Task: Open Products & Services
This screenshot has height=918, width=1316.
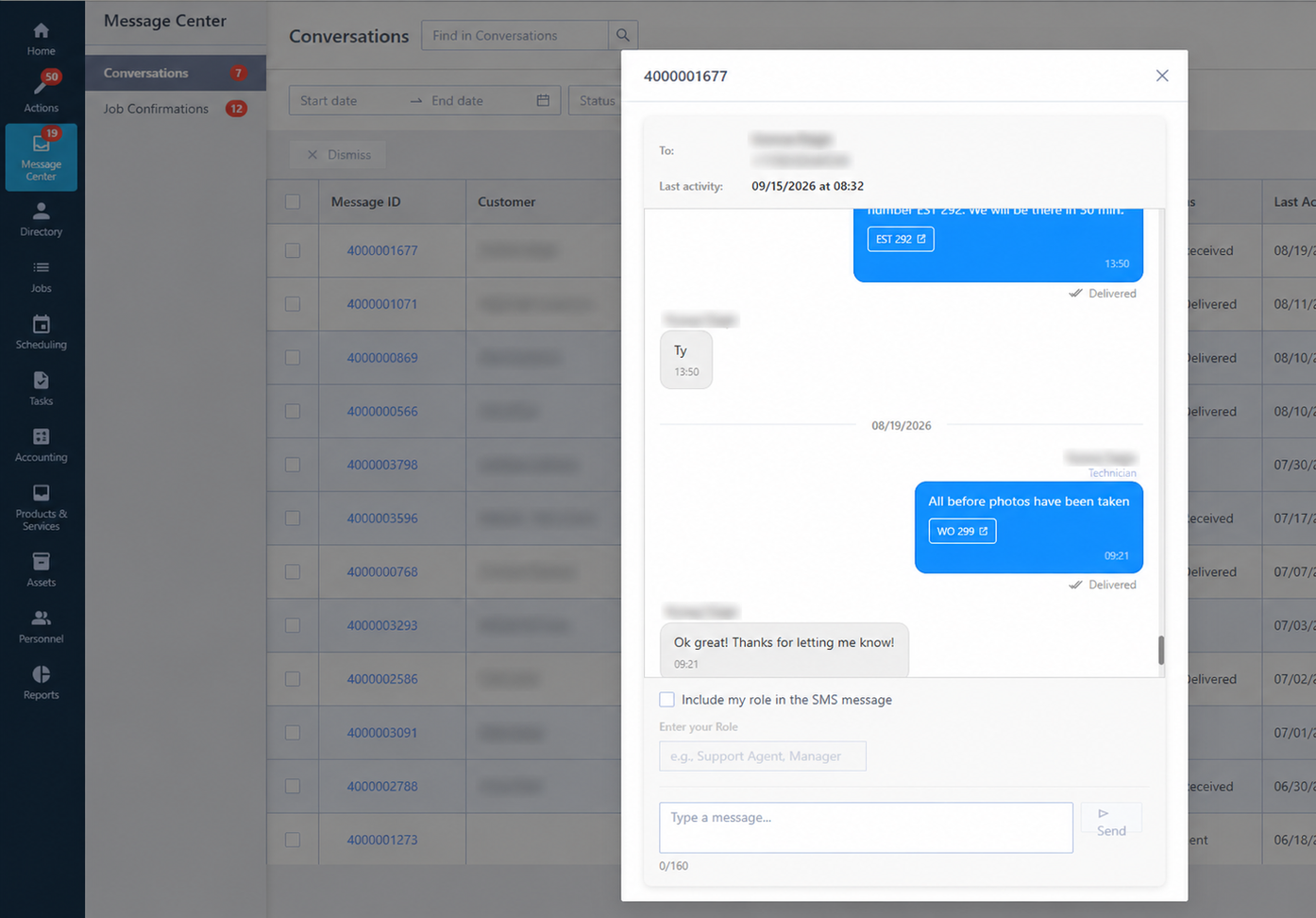Action: click(x=41, y=507)
